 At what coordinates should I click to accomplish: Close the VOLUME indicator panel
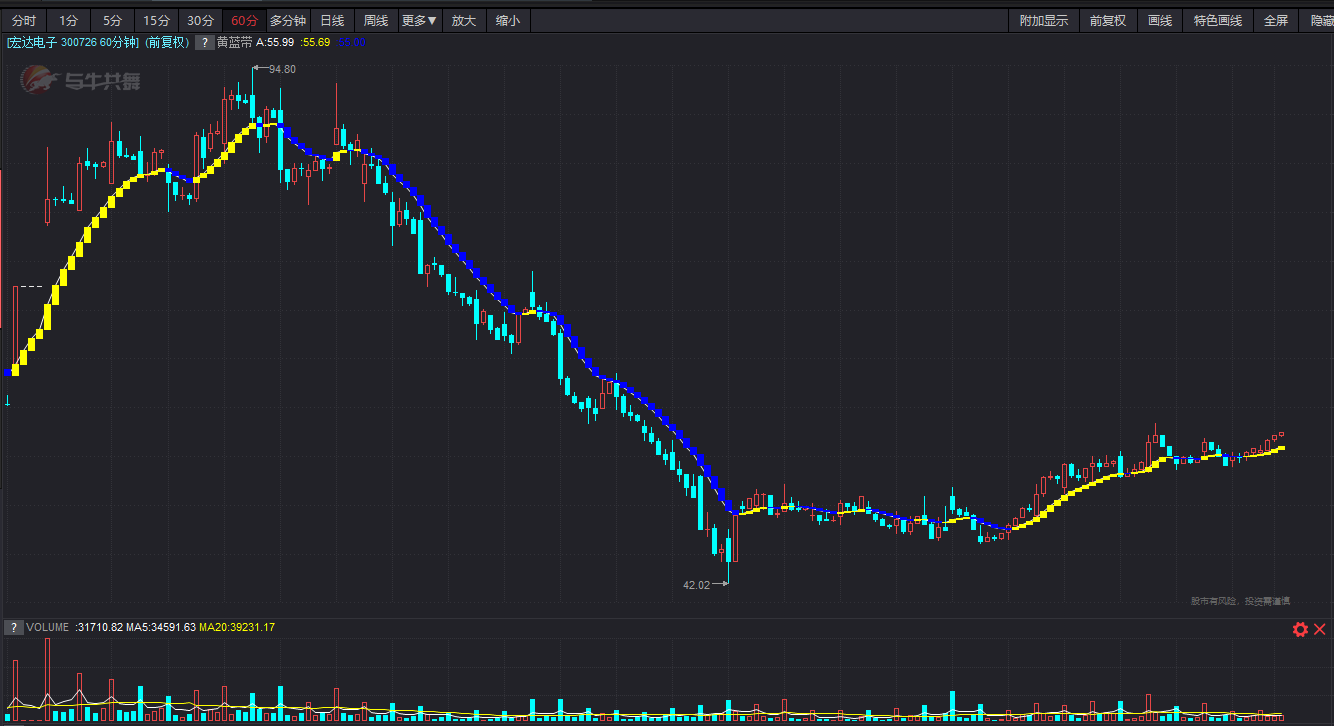pyautogui.click(x=1320, y=629)
